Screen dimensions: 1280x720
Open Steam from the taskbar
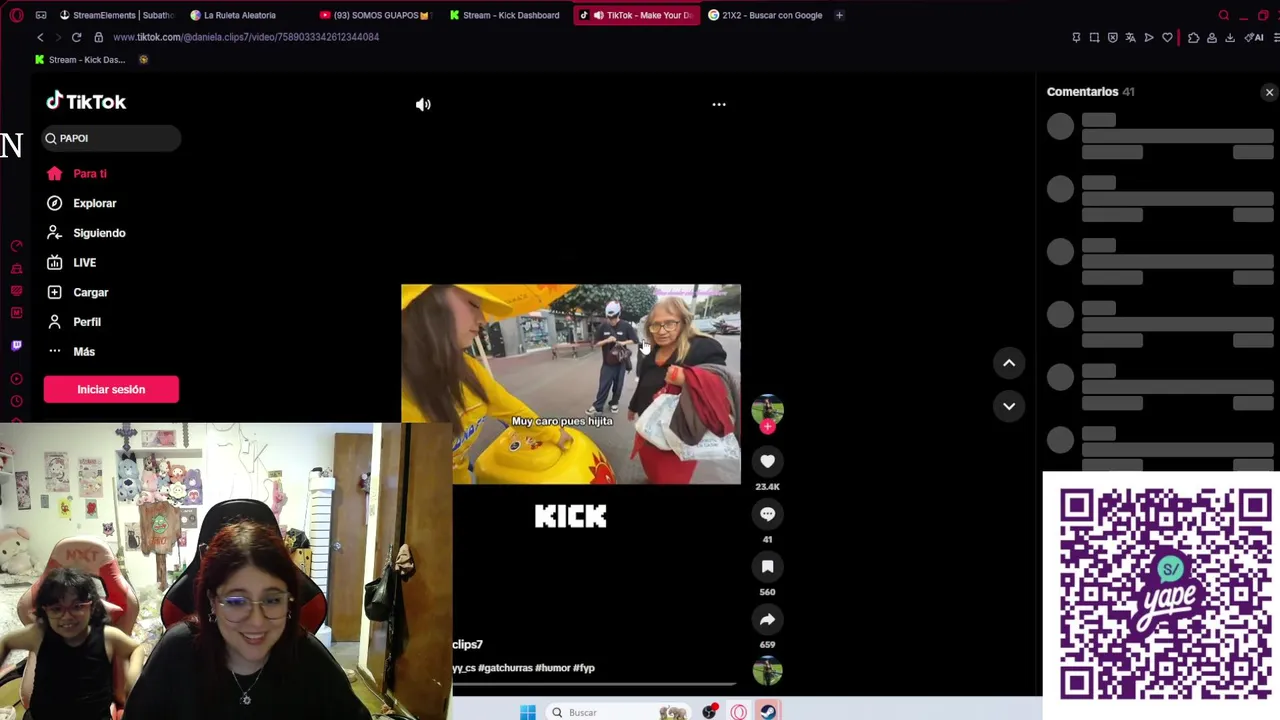coord(768,712)
